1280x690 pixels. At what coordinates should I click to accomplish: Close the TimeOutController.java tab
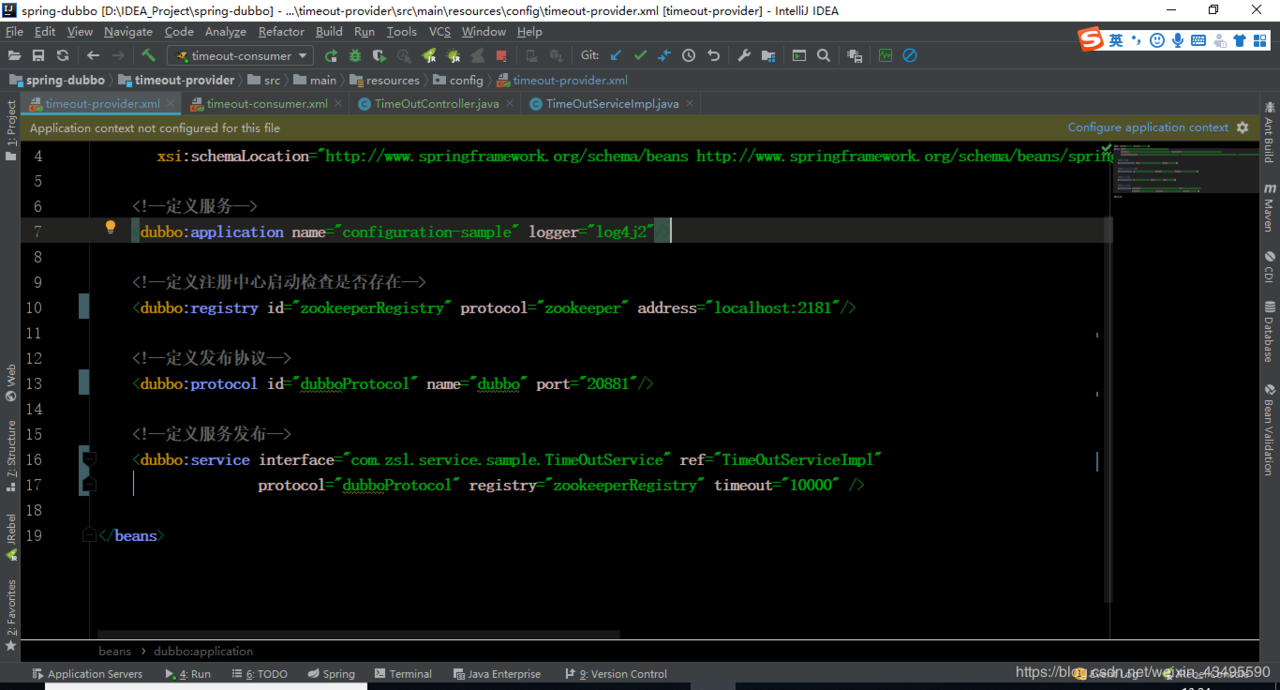(510, 103)
